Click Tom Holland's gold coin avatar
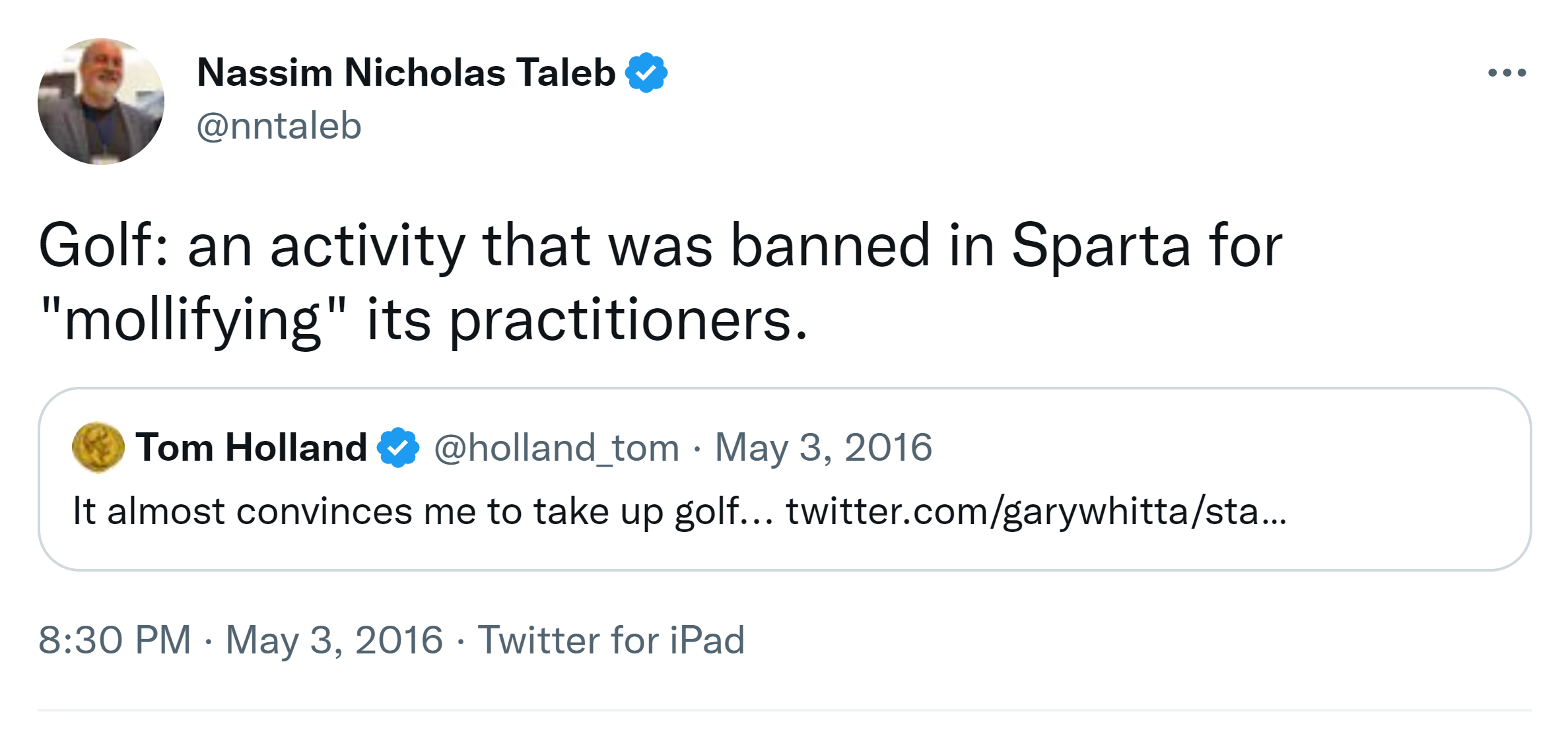 (x=98, y=448)
